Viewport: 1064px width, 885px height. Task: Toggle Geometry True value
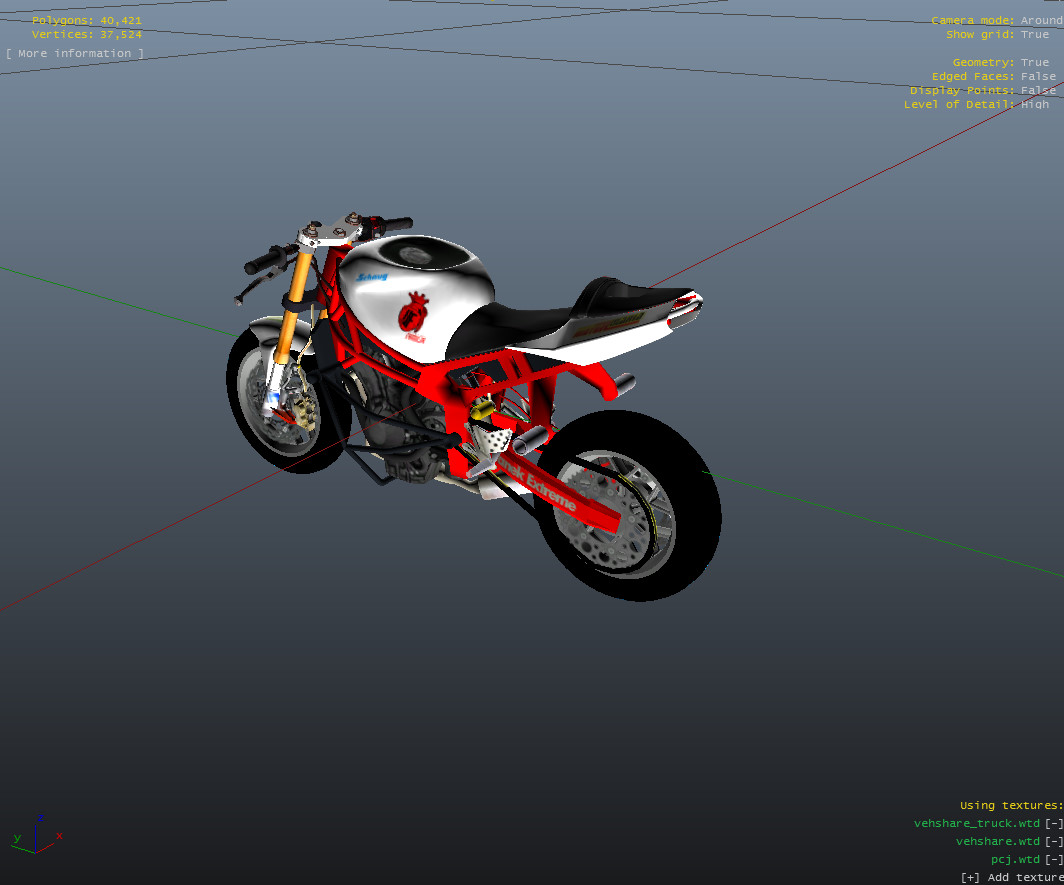click(1035, 62)
